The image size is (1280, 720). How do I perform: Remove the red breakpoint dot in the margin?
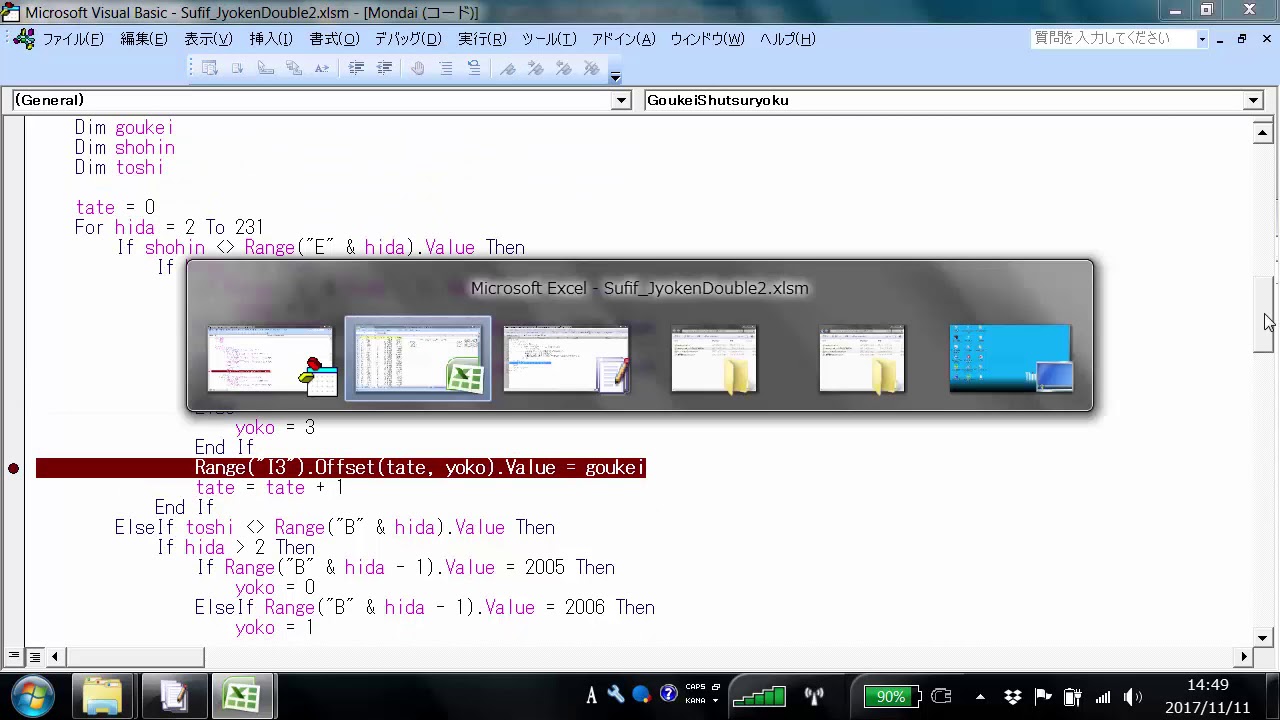click(x=14, y=468)
